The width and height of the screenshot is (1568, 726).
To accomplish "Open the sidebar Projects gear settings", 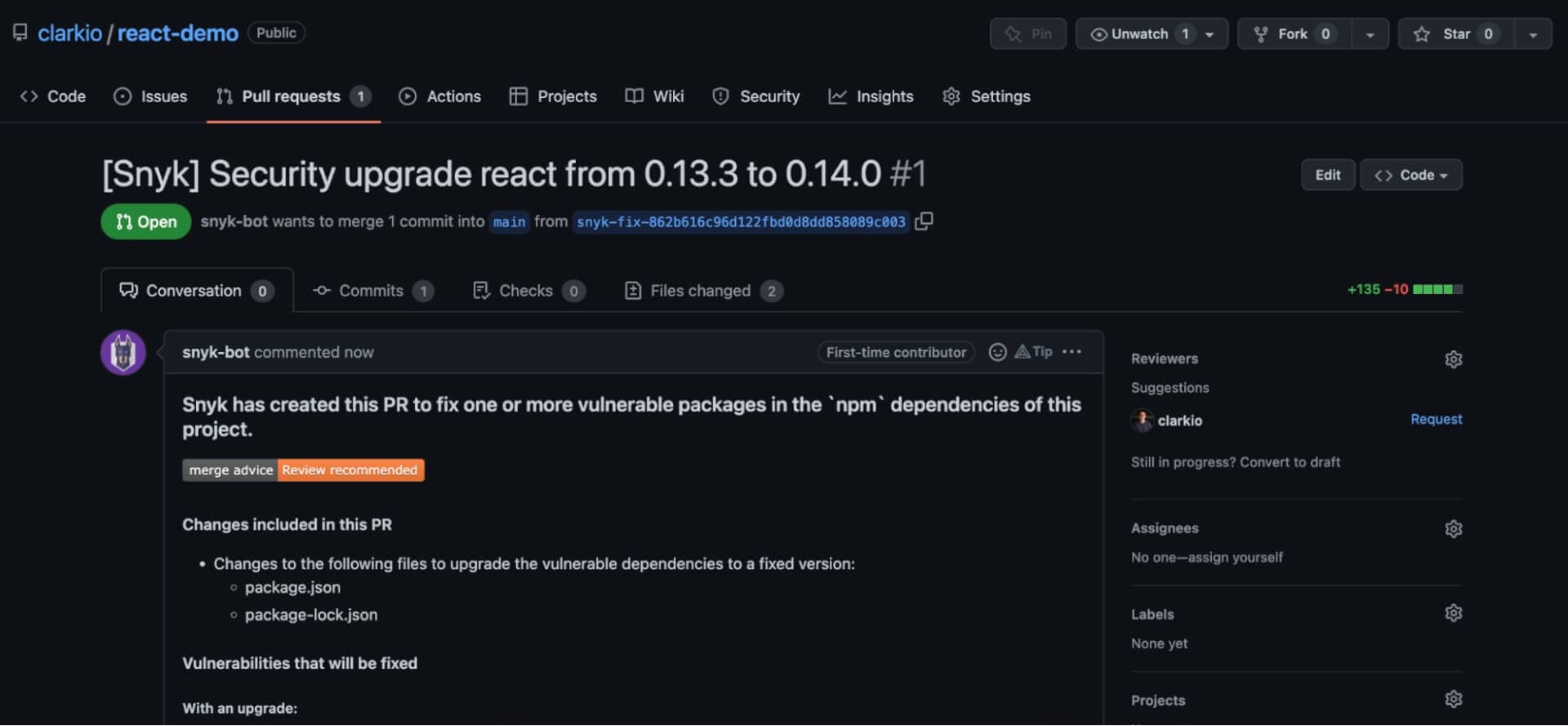I will coord(1453,700).
